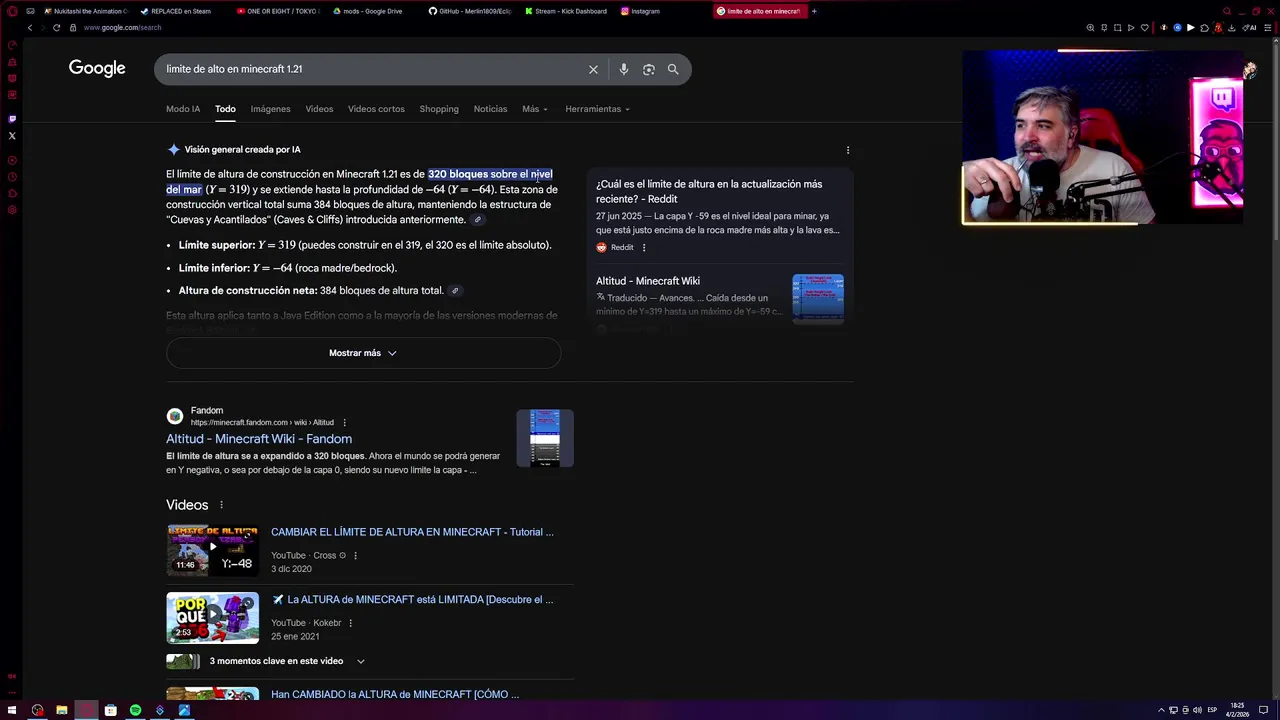1280x720 pixels.
Task: Open Fandom result three-dot menu
Action: coord(344,423)
